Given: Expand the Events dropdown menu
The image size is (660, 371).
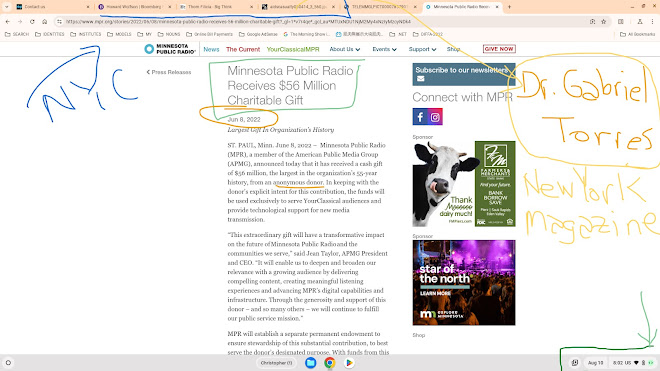Looking at the screenshot, I should (384, 49).
